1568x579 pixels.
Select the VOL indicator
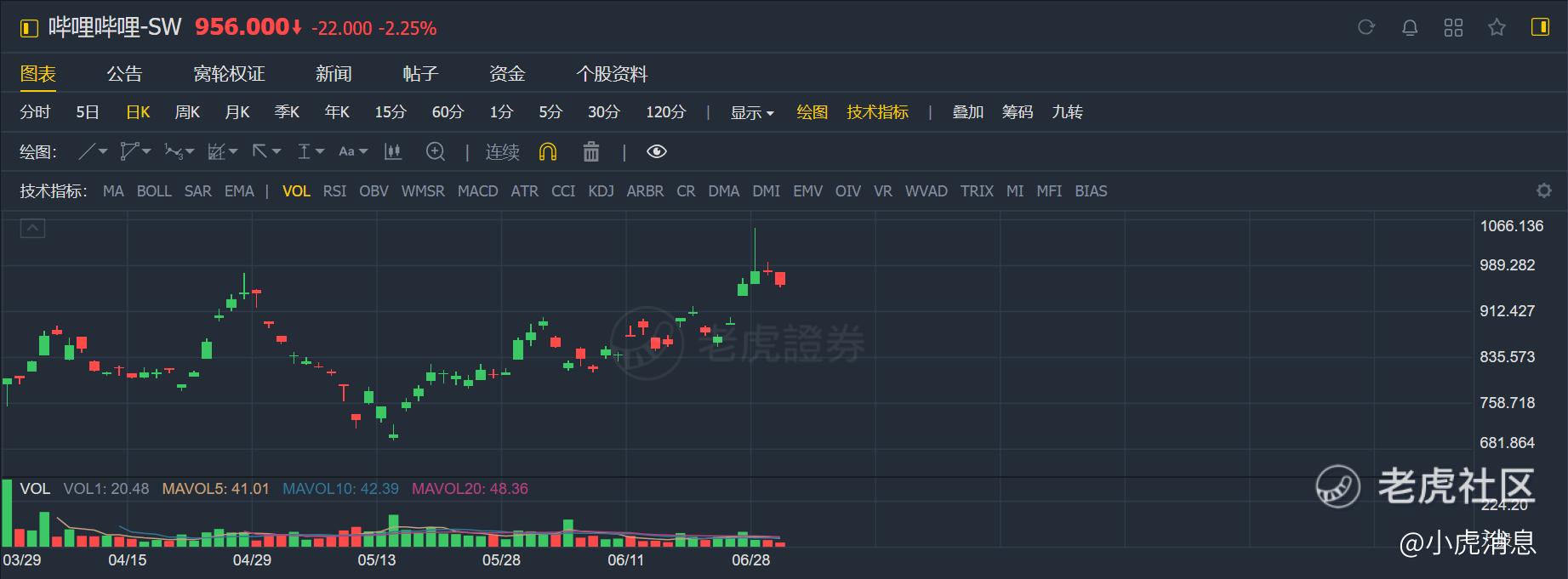tap(296, 191)
